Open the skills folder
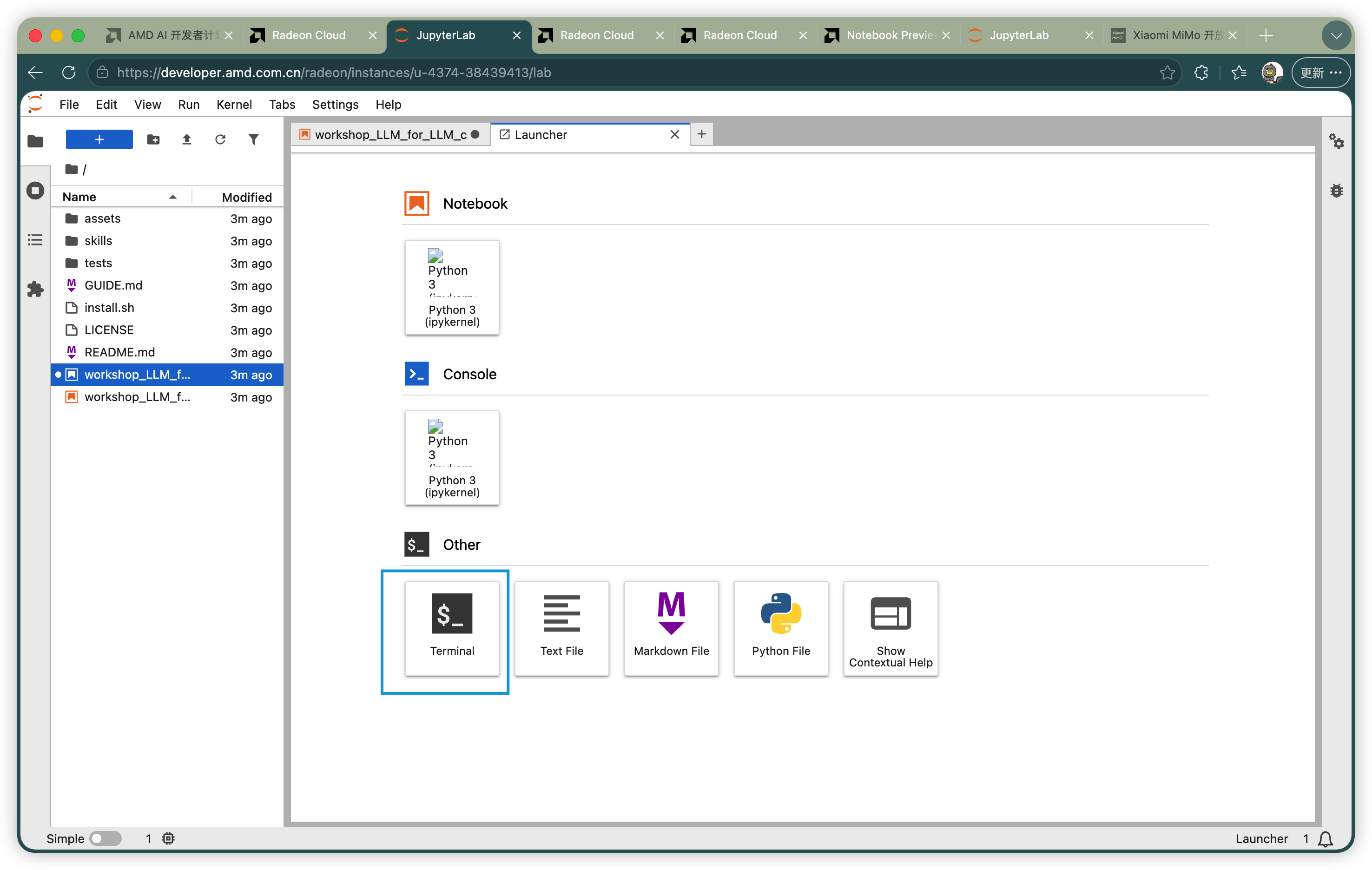This screenshot has height=870, width=1372. 167,241
